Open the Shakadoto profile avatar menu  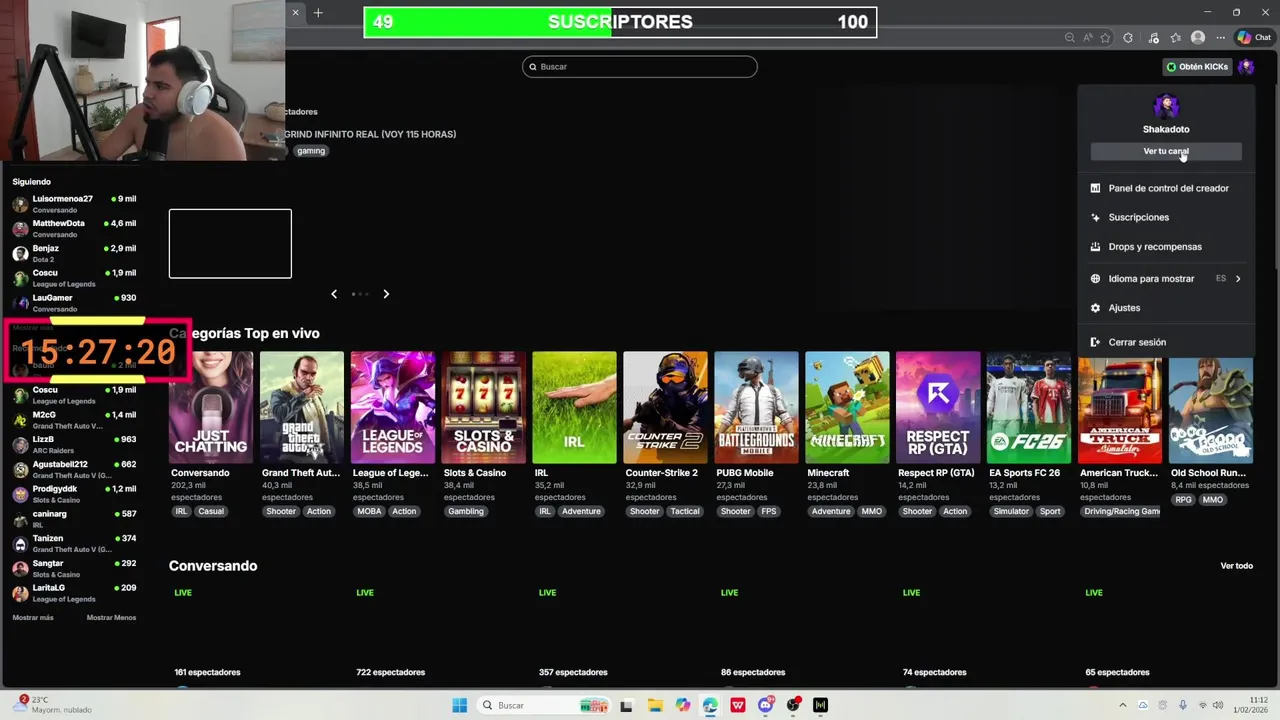[x=1245, y=67]
